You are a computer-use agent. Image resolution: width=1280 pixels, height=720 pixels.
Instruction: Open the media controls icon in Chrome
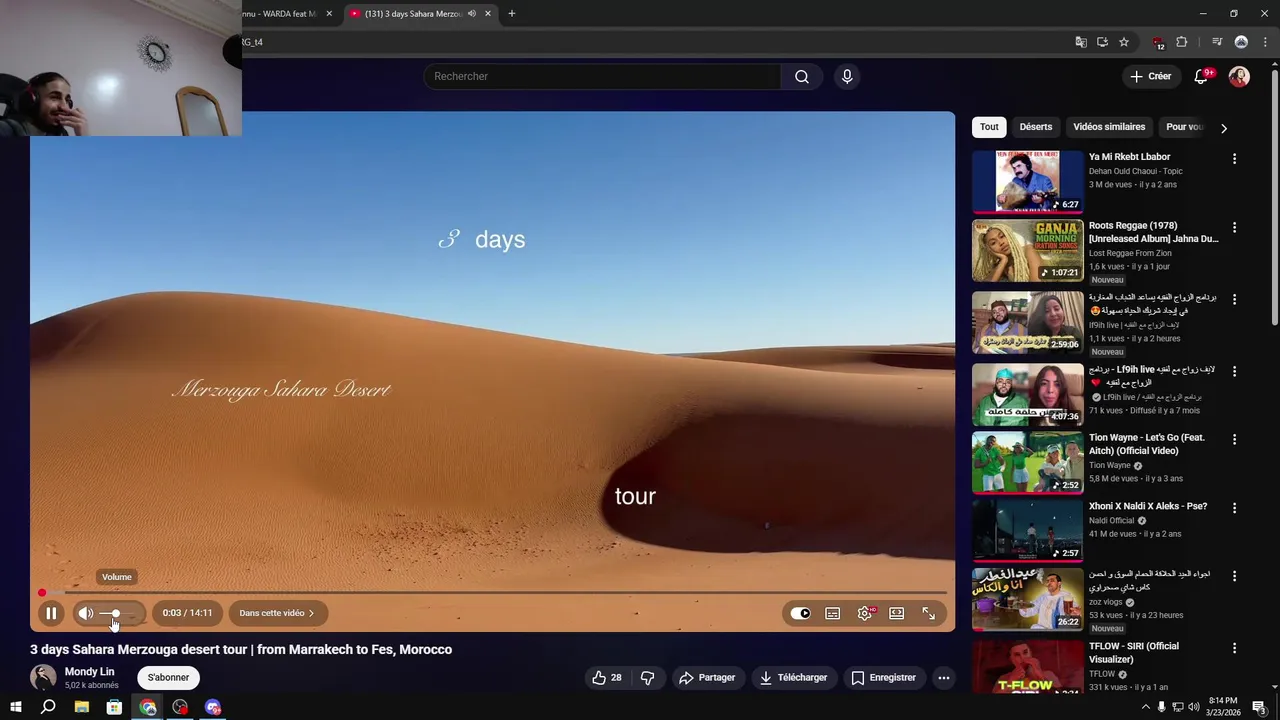point(1217,42)
